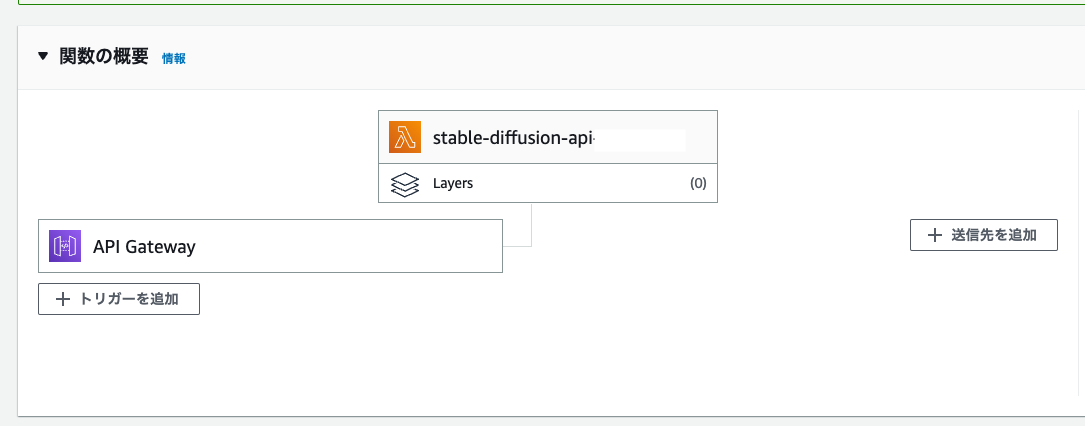The image size is (1085, 426).
Task: Collapse the 関数の概要 section triangle
Action: pyautogui.click(x=44, y=57)
